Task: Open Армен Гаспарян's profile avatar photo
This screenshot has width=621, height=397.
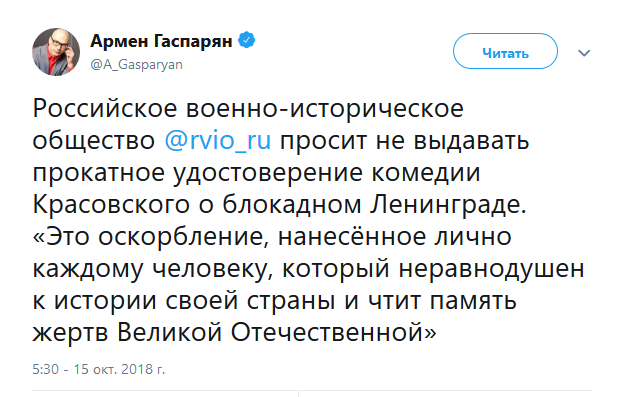Action: (56, 52)
